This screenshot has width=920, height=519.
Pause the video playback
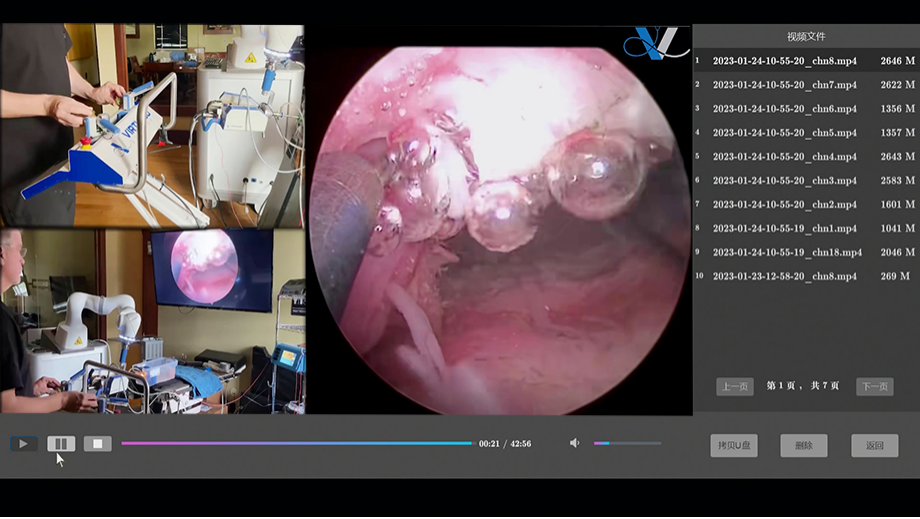[61, 443]
